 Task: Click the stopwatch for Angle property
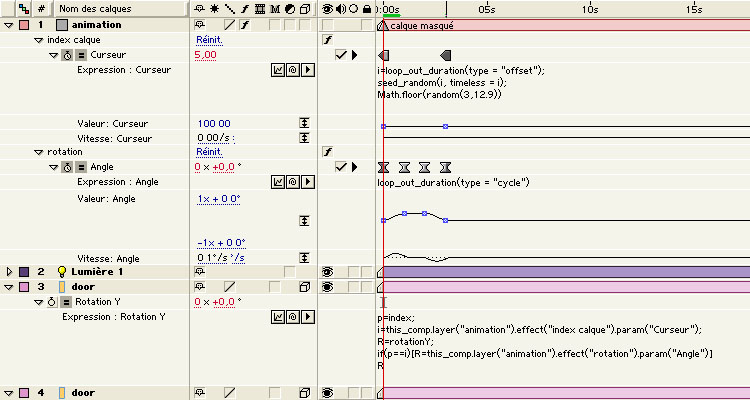pos(68,167)
